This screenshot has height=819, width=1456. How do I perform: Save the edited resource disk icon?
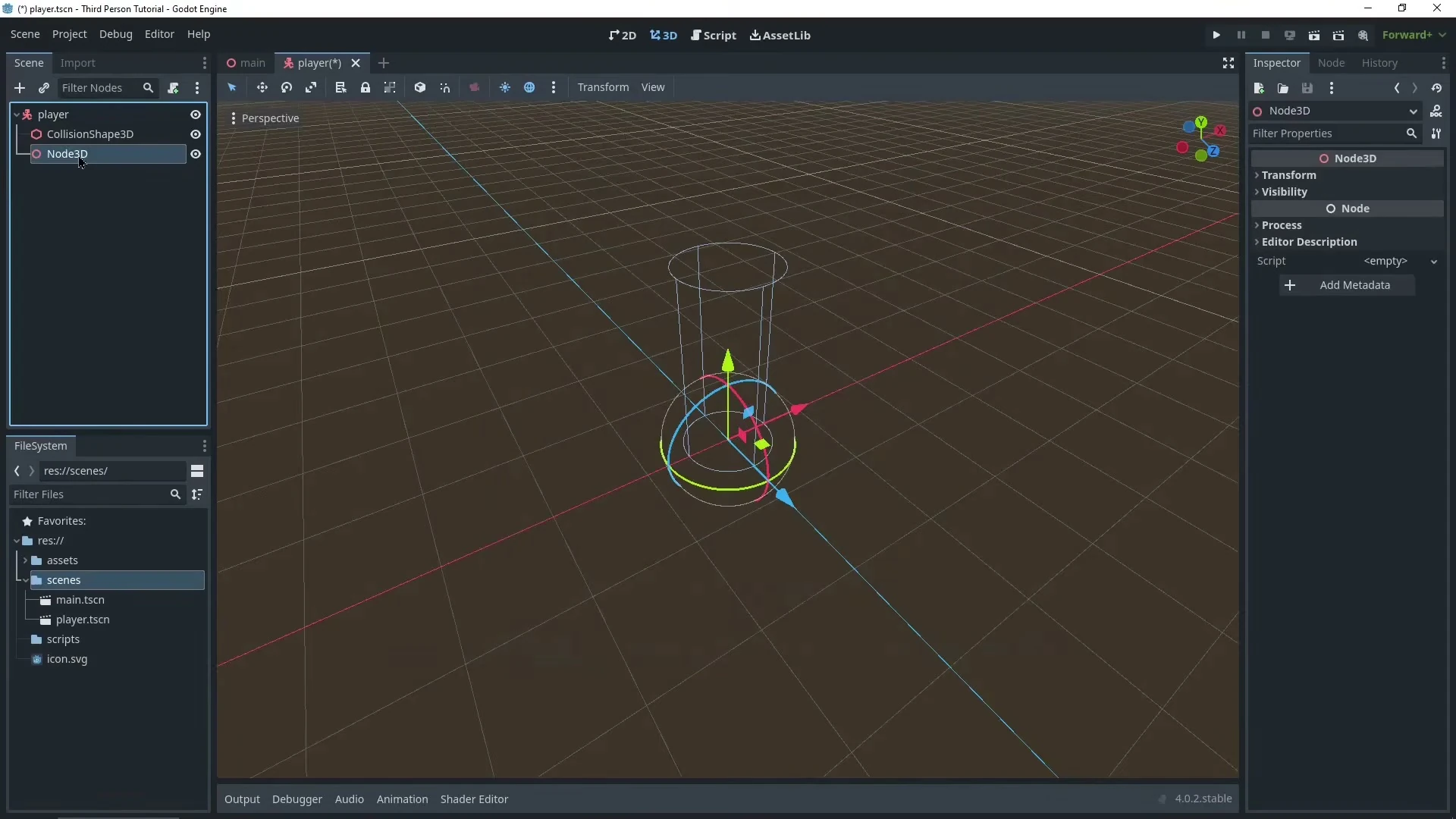[x=1307, y=88]
